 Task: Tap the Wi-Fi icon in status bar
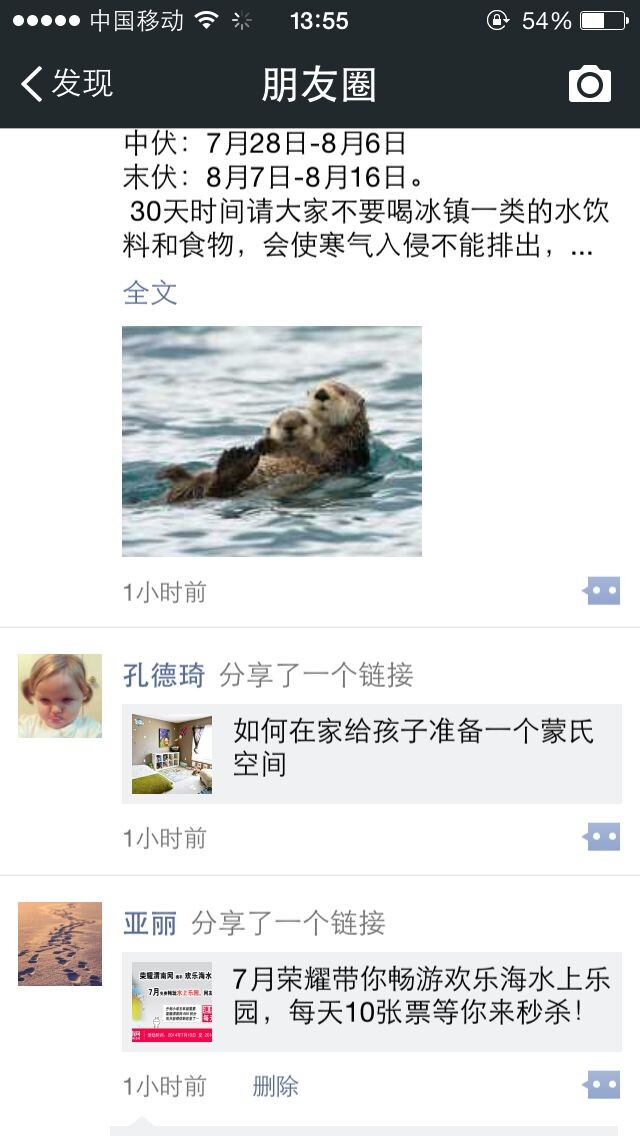pos(207,20)
